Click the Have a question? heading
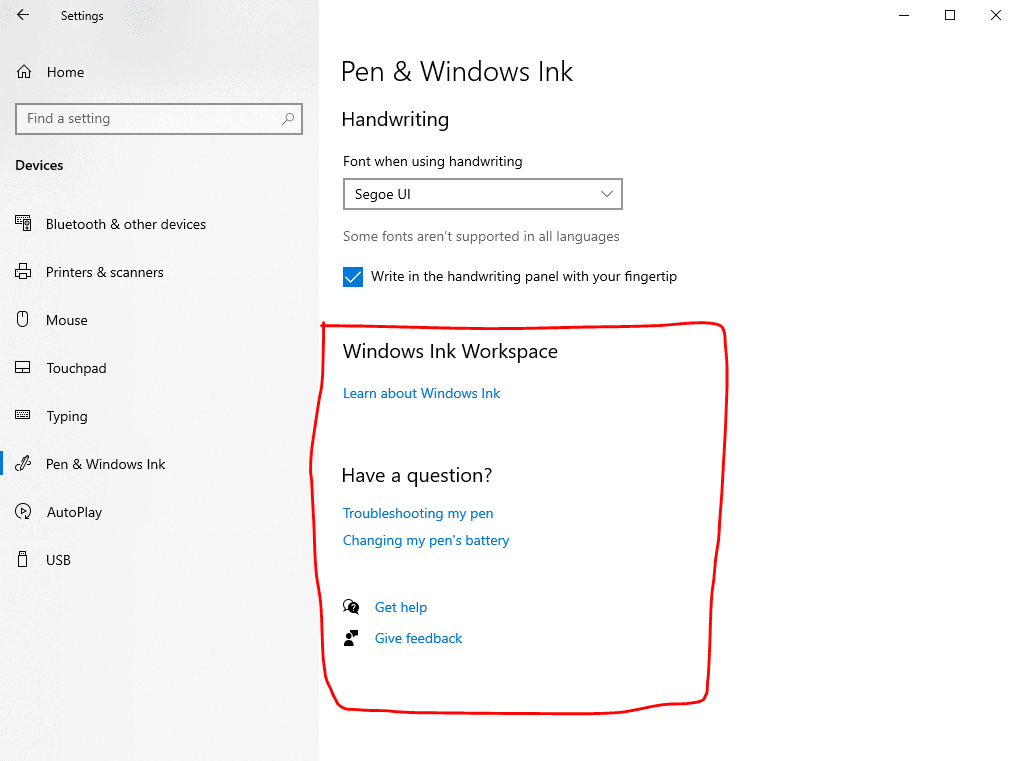1018x761 pixels. coord(417,475)
